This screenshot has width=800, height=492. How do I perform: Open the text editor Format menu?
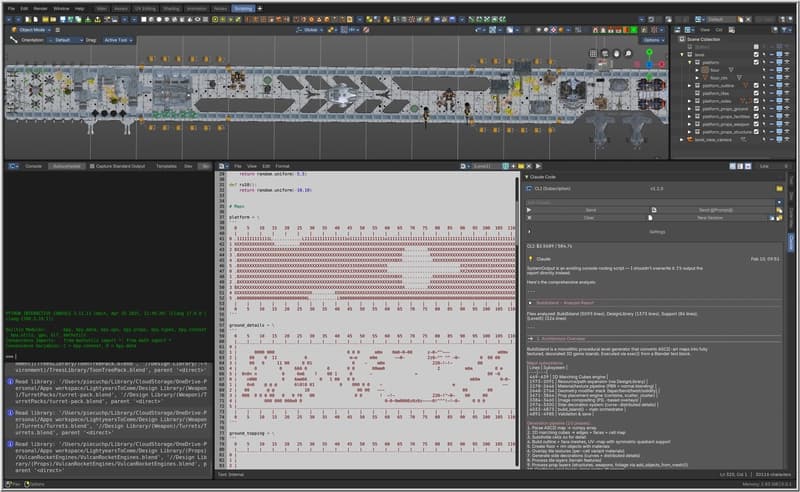coord(282,166)
